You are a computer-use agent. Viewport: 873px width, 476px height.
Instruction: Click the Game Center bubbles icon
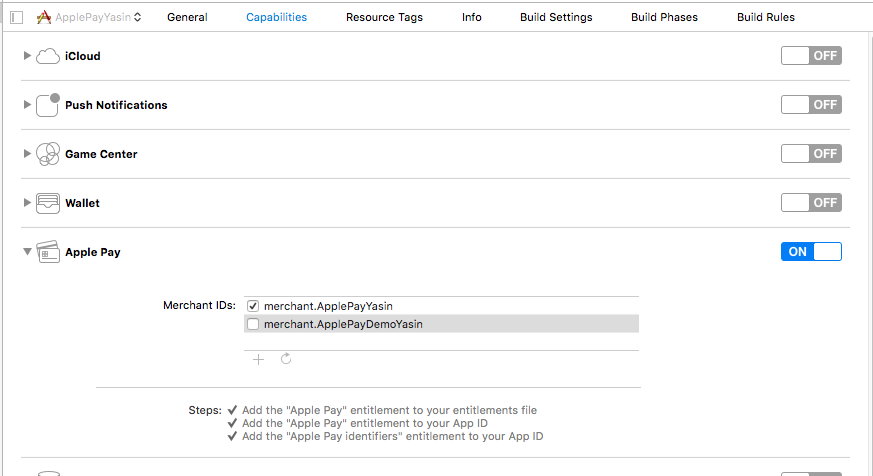click(48, 154)
